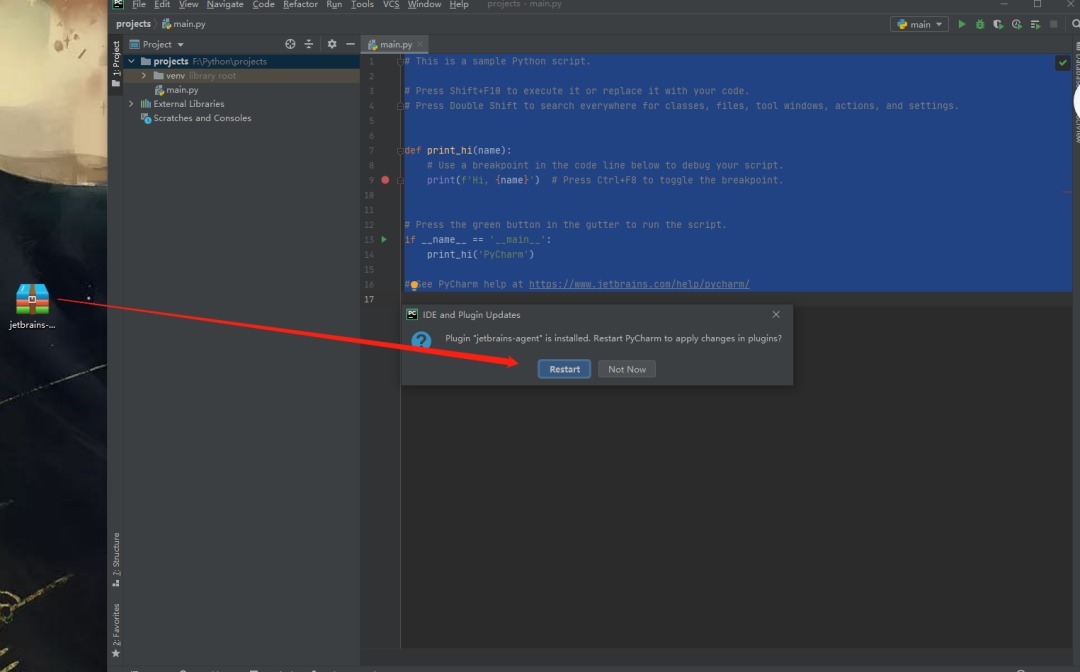This screenshot has height=672, width=1080.
Task: Click the profiler run icon
Action: click(1016, 23)
